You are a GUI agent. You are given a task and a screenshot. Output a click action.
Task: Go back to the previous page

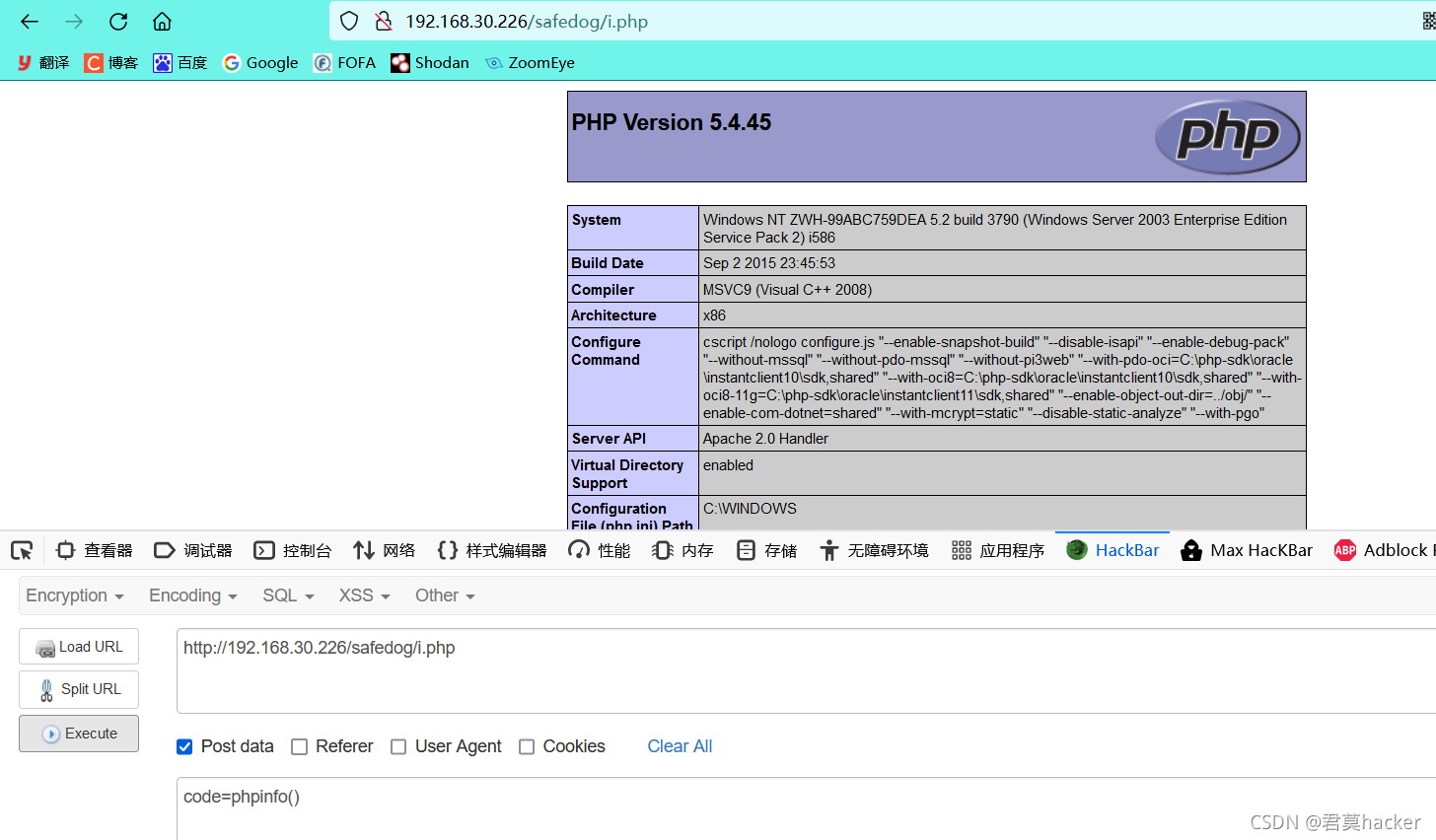[30, 22]
